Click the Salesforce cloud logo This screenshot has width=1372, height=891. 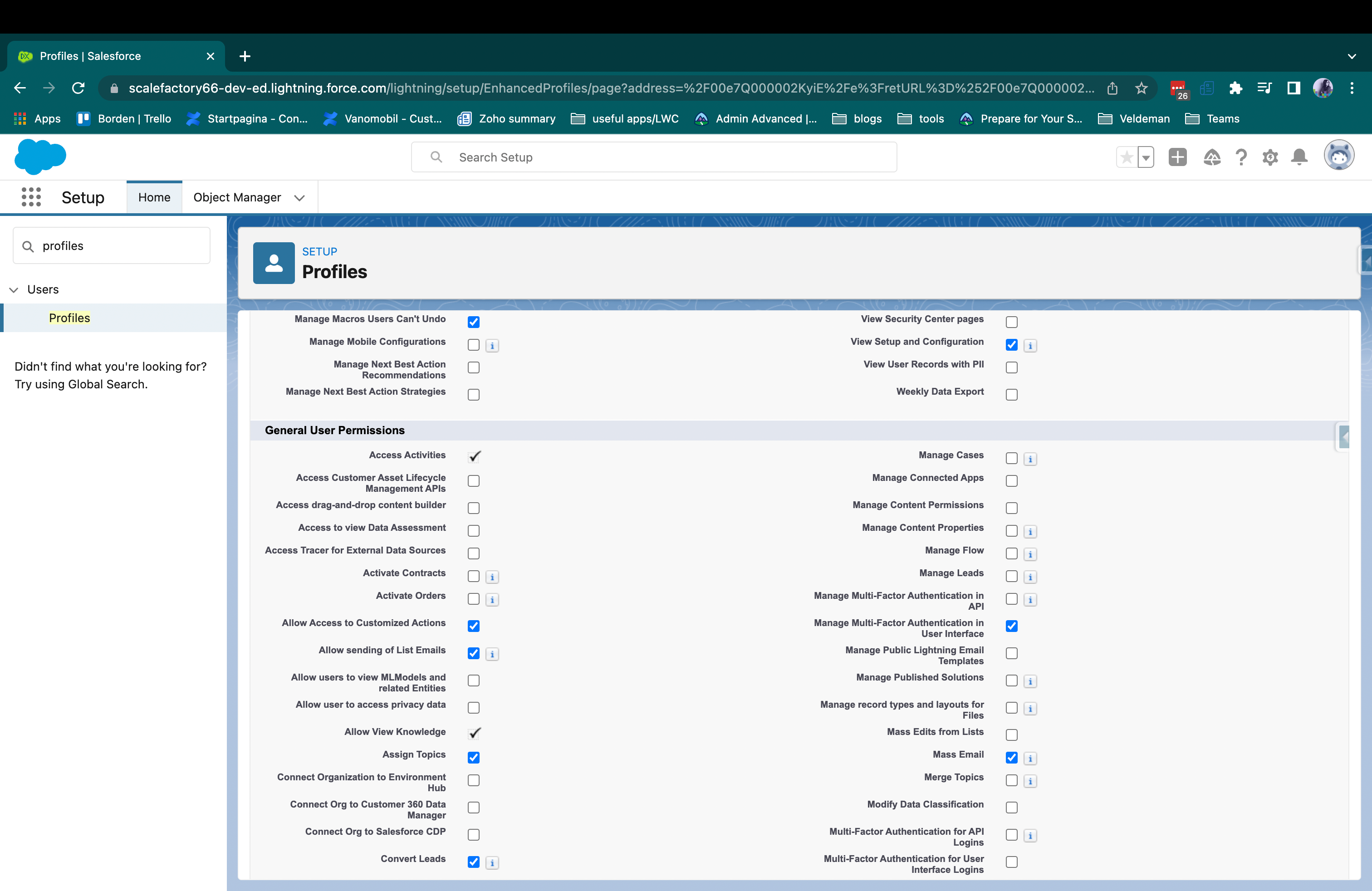click(40, 156)
